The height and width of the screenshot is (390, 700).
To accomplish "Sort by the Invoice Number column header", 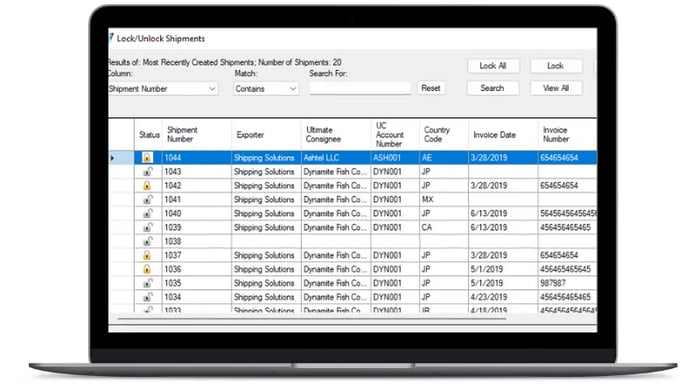I will [x=567, y=134].
